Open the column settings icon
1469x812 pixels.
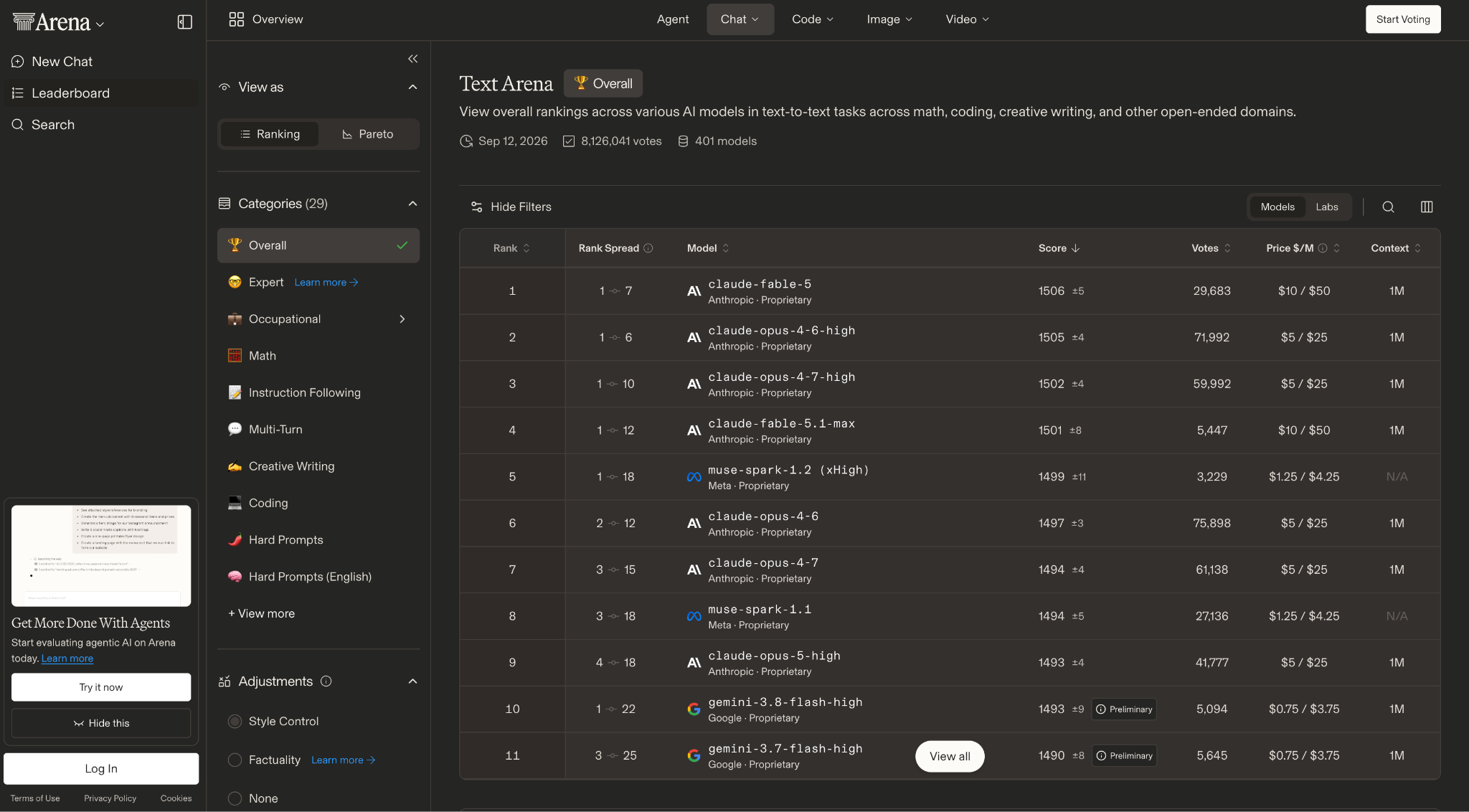1427,207
